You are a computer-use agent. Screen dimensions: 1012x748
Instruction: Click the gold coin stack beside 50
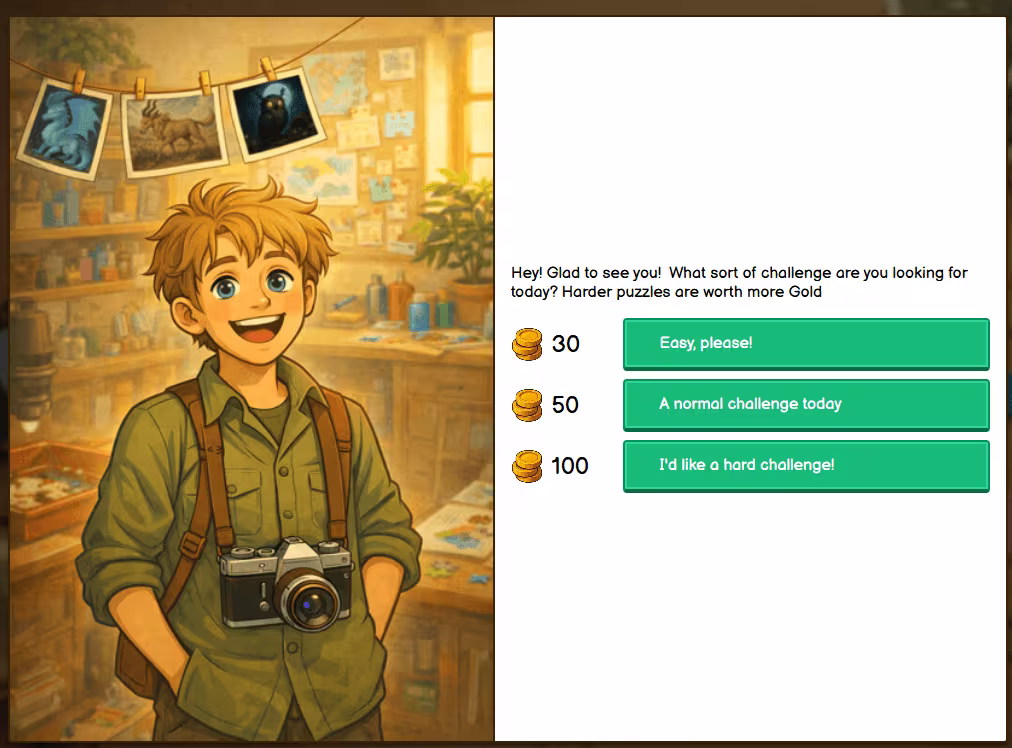(527, 405)
